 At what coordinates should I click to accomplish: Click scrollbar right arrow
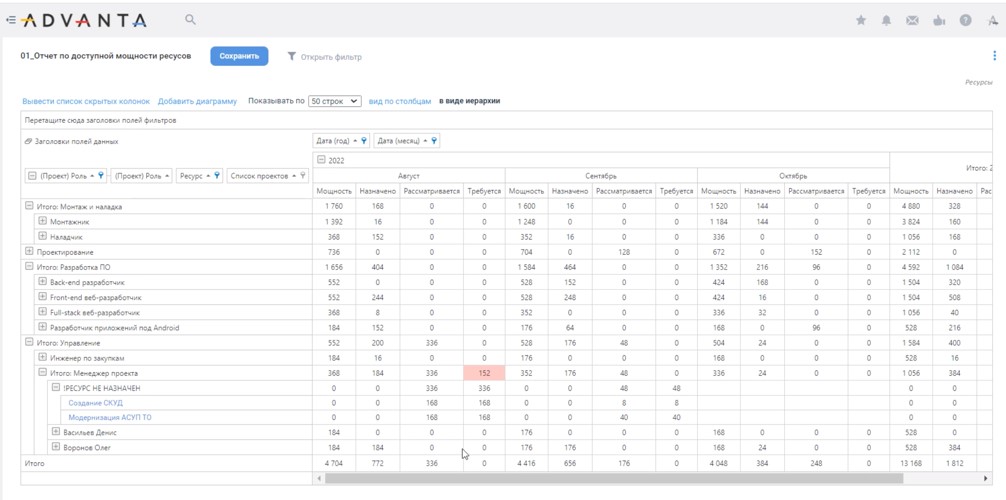pos(987,479)
